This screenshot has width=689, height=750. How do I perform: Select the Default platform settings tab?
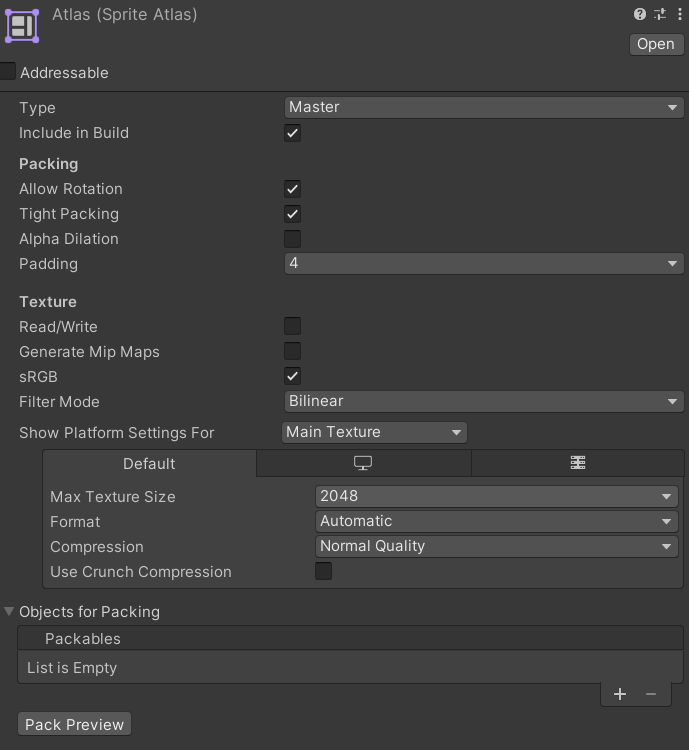click(x=149, y=463)
